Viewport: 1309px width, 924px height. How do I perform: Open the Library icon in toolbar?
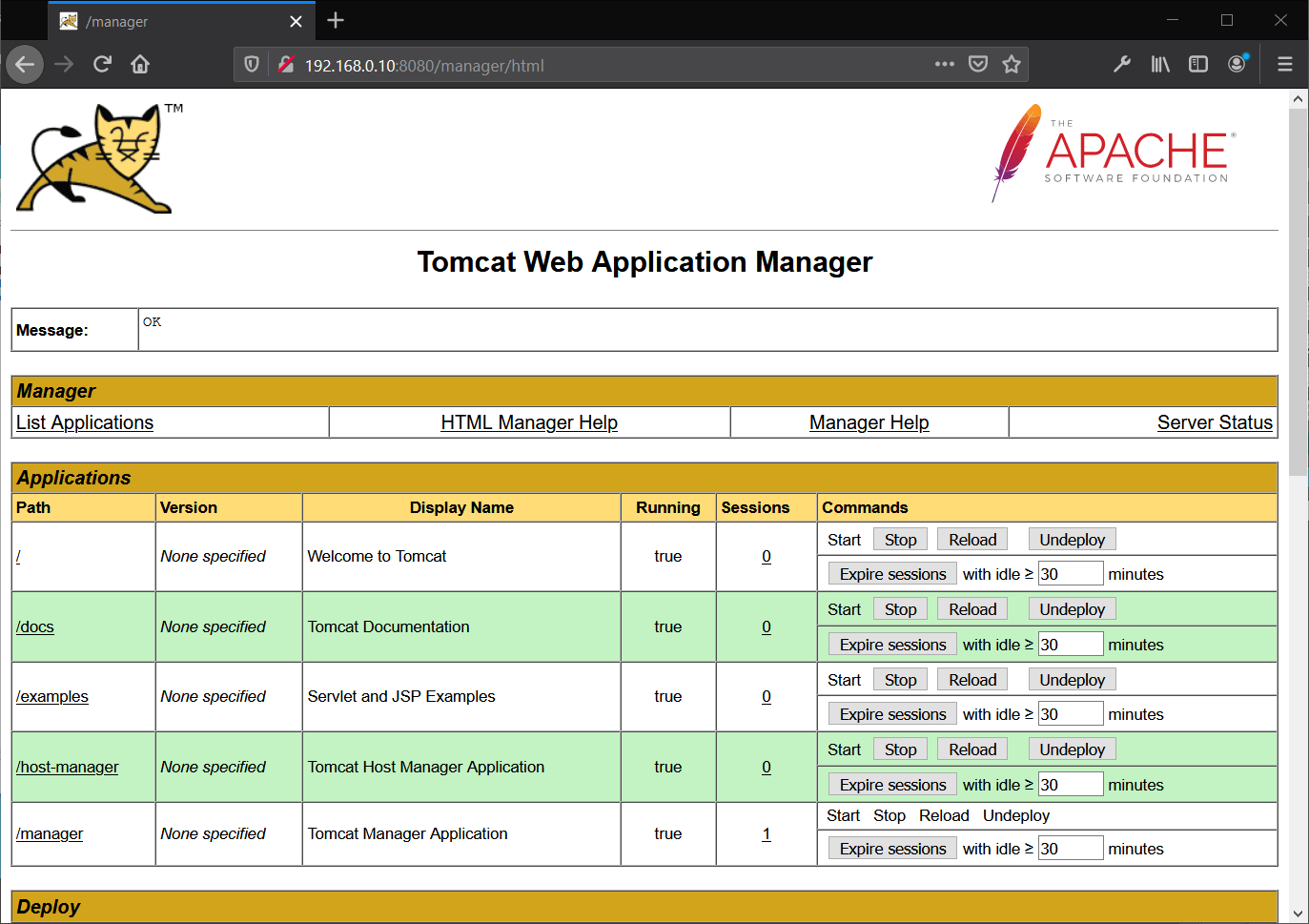tap(1160, 64)
